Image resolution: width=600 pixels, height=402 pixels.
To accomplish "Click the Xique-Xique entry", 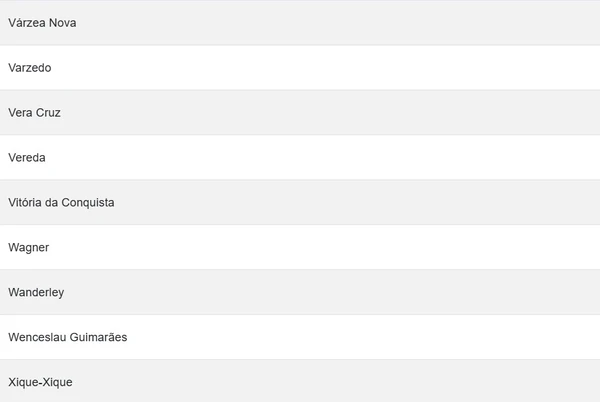I will [40, 382].
